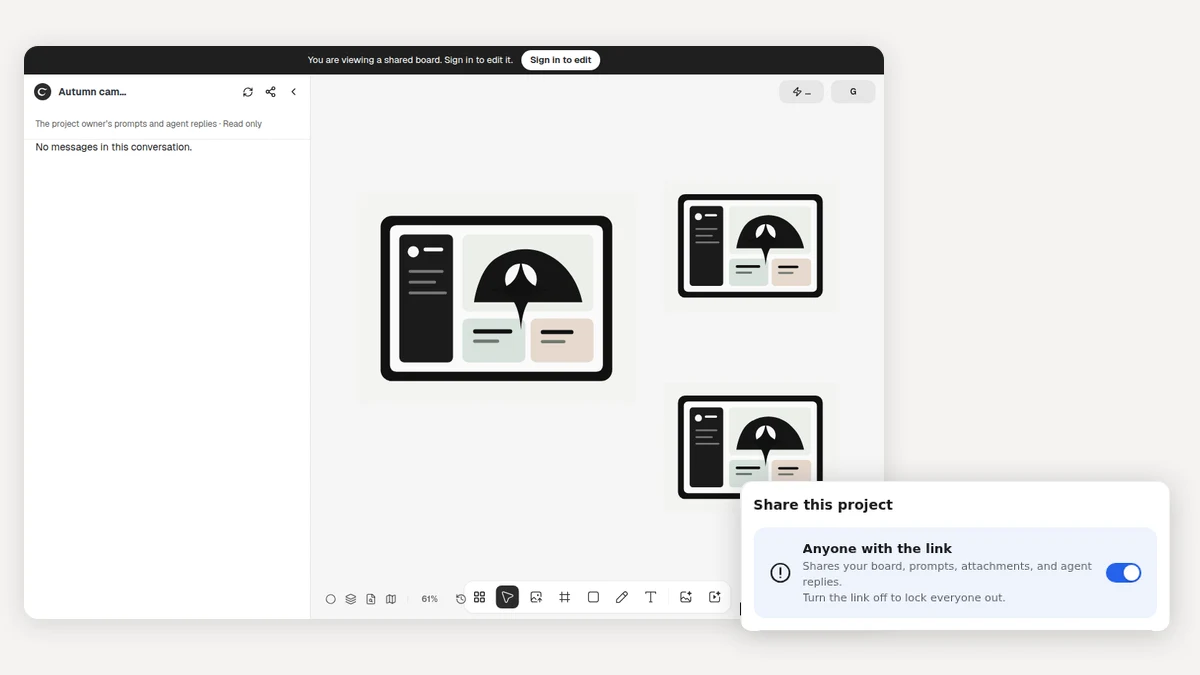Click the Sign in to edit button

[560, 60]
